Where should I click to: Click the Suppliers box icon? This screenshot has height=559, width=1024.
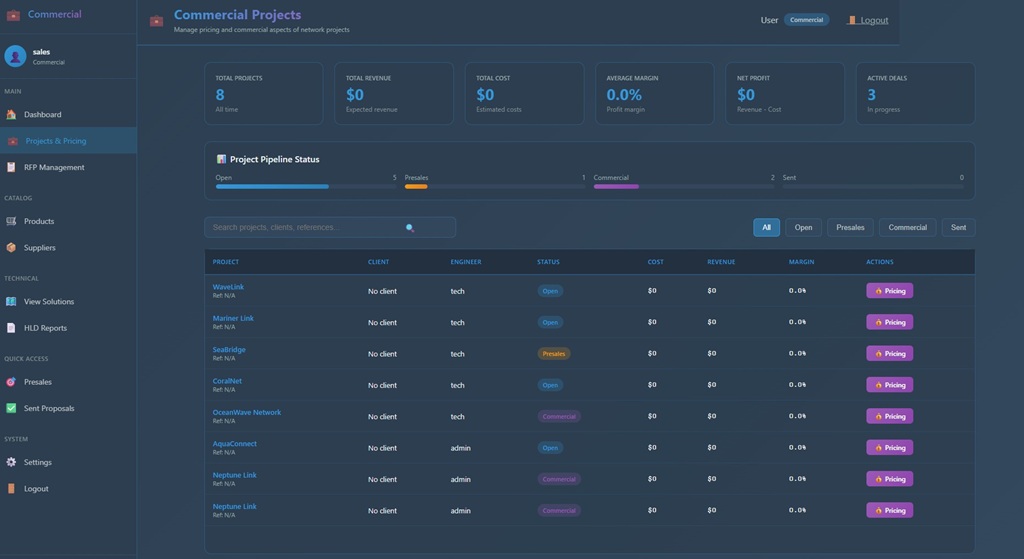point(11,248)
